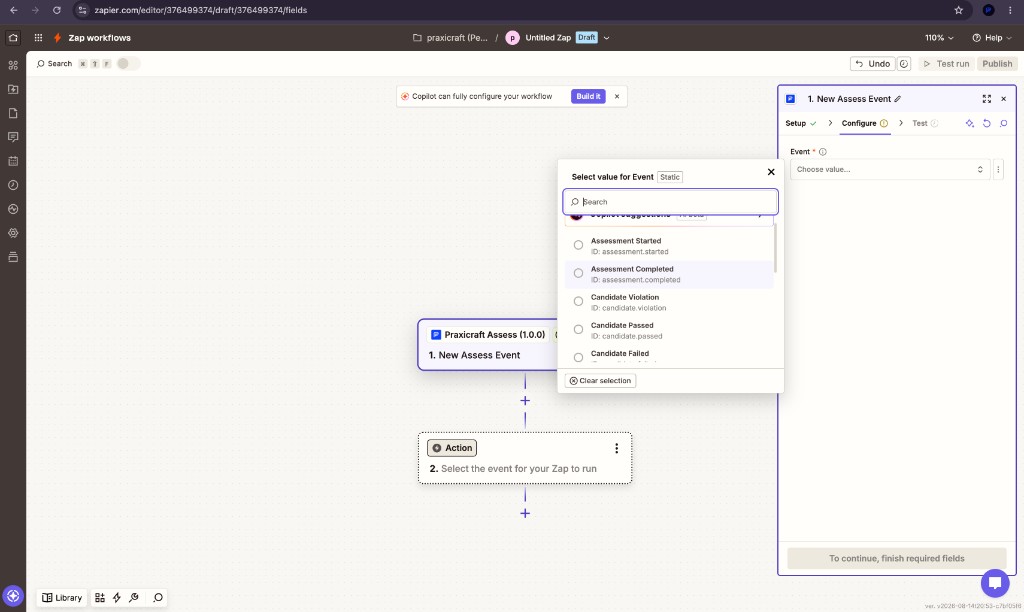Open the AI sparkle icon in step panel
Image resolution: width=1024 pixels, height=612 pixels.
coord(969,123)
